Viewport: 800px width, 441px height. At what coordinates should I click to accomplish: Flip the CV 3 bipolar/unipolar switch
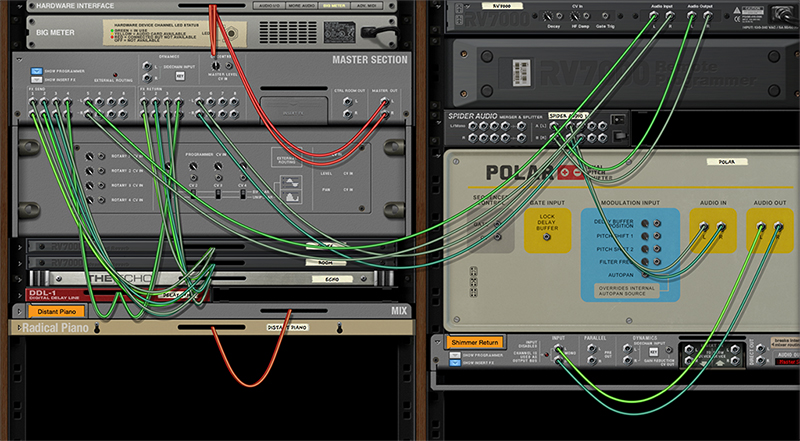(218, 194)
